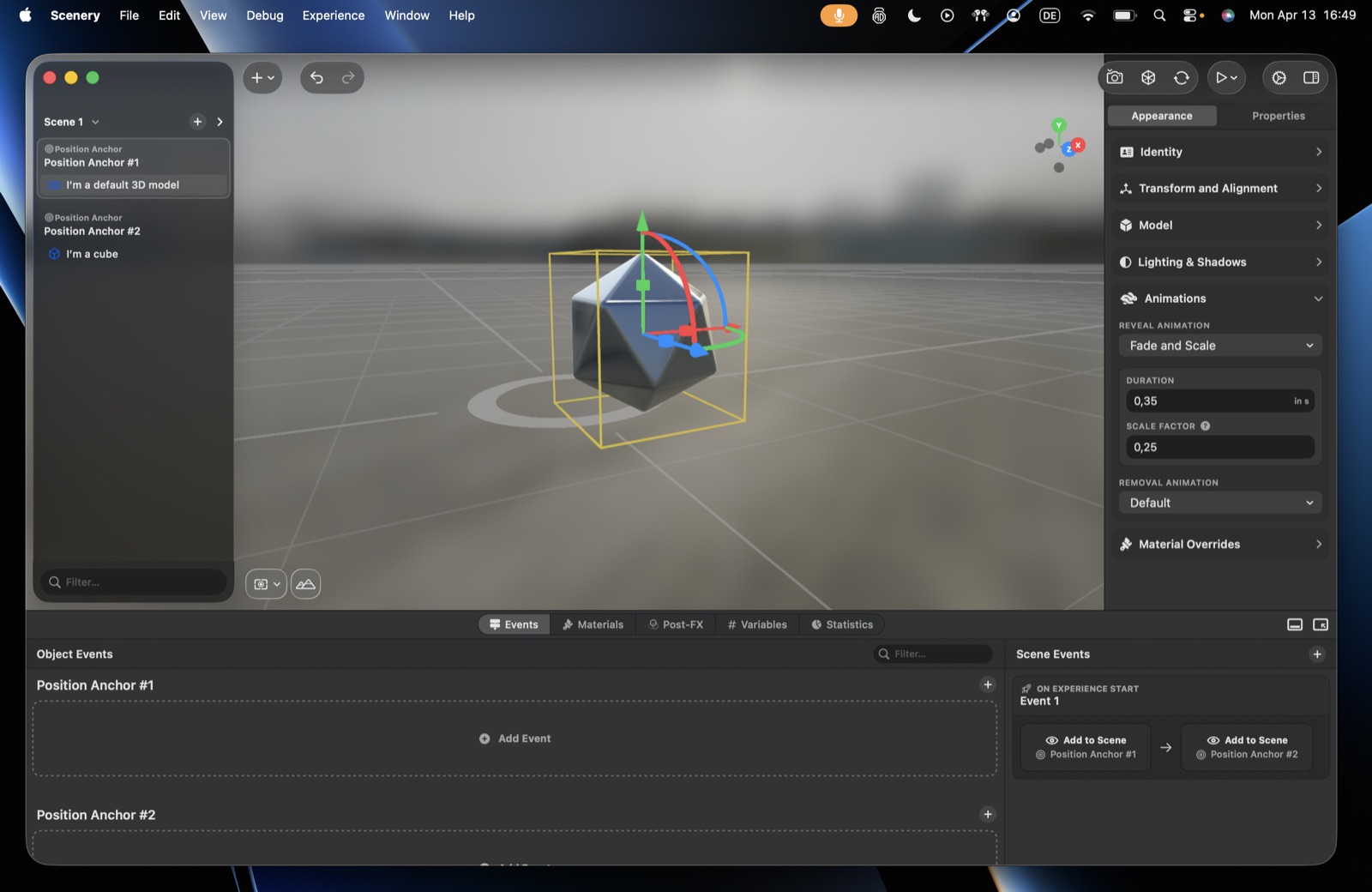Click the detach panel window icon
The width and height of the screenshot is (1372, 892).
[x=1321, y=625]
